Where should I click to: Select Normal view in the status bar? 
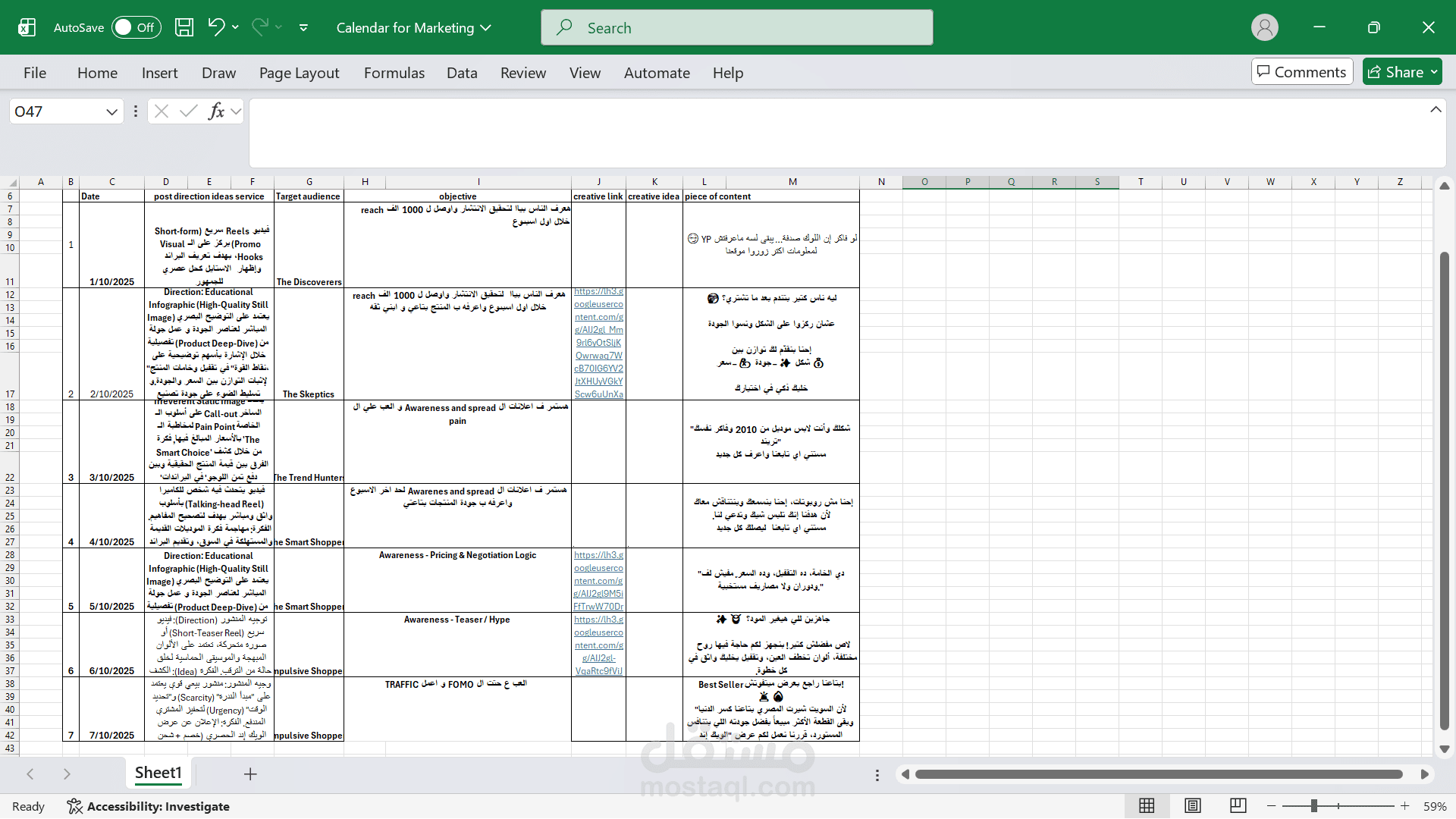pyautogui.click(x=1147, y=806)
